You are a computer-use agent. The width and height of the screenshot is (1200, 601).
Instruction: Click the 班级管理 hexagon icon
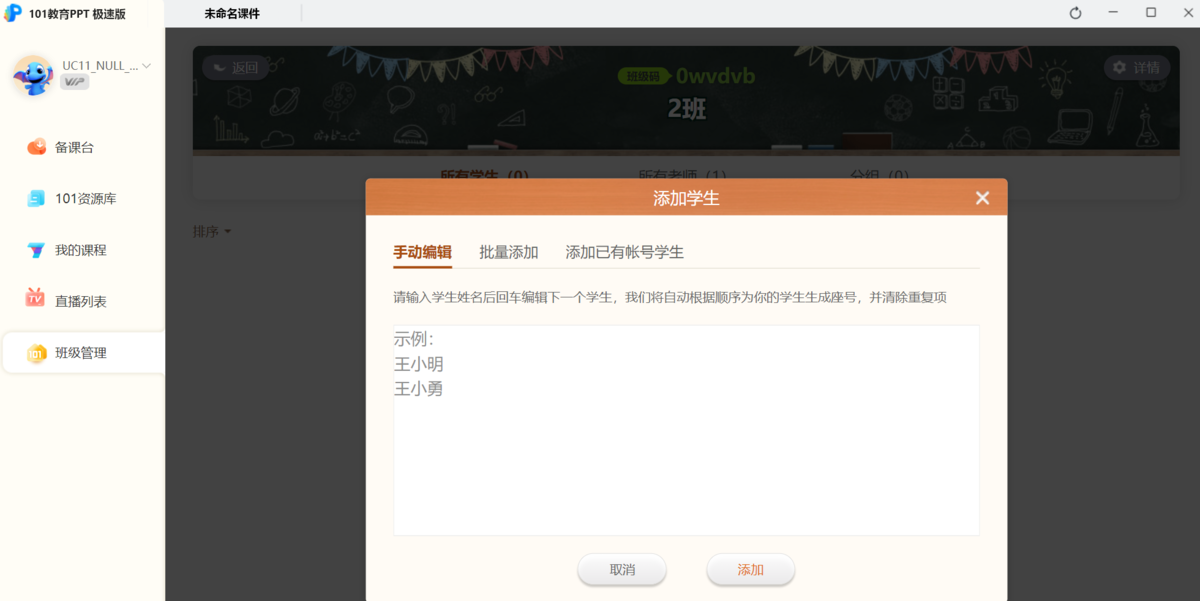[x=36, y=353]
